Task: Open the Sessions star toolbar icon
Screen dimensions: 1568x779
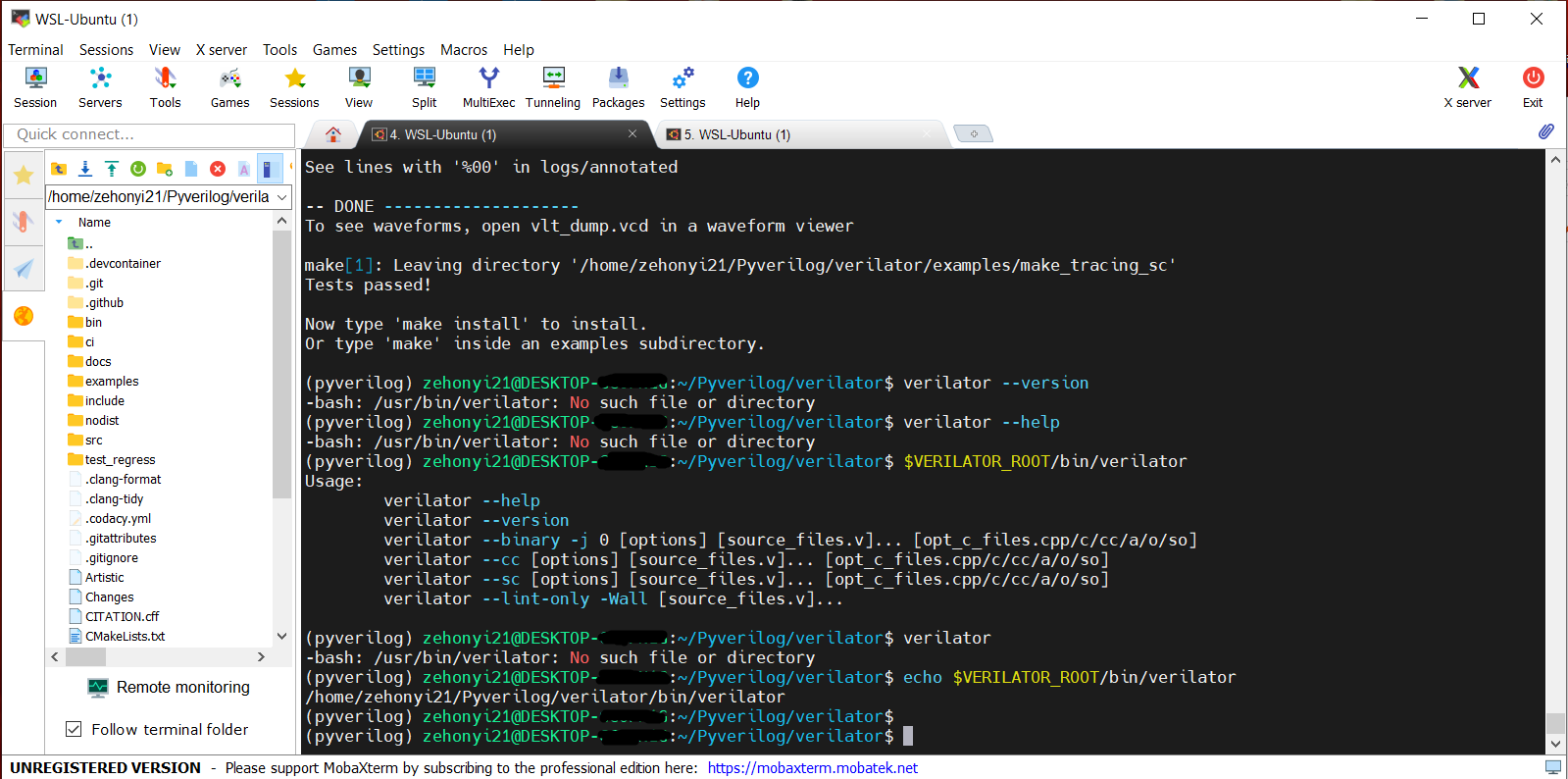Action: [x=294, y=86]
